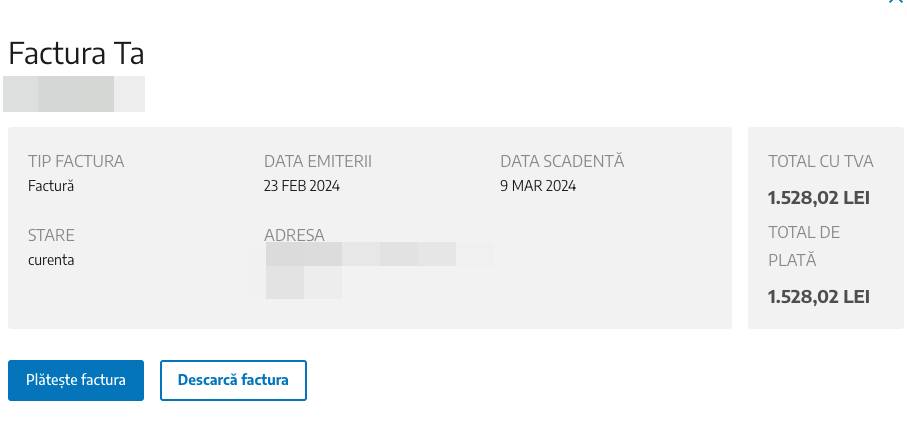
Task: Click the ADRESA label
Action: point(294,235)
